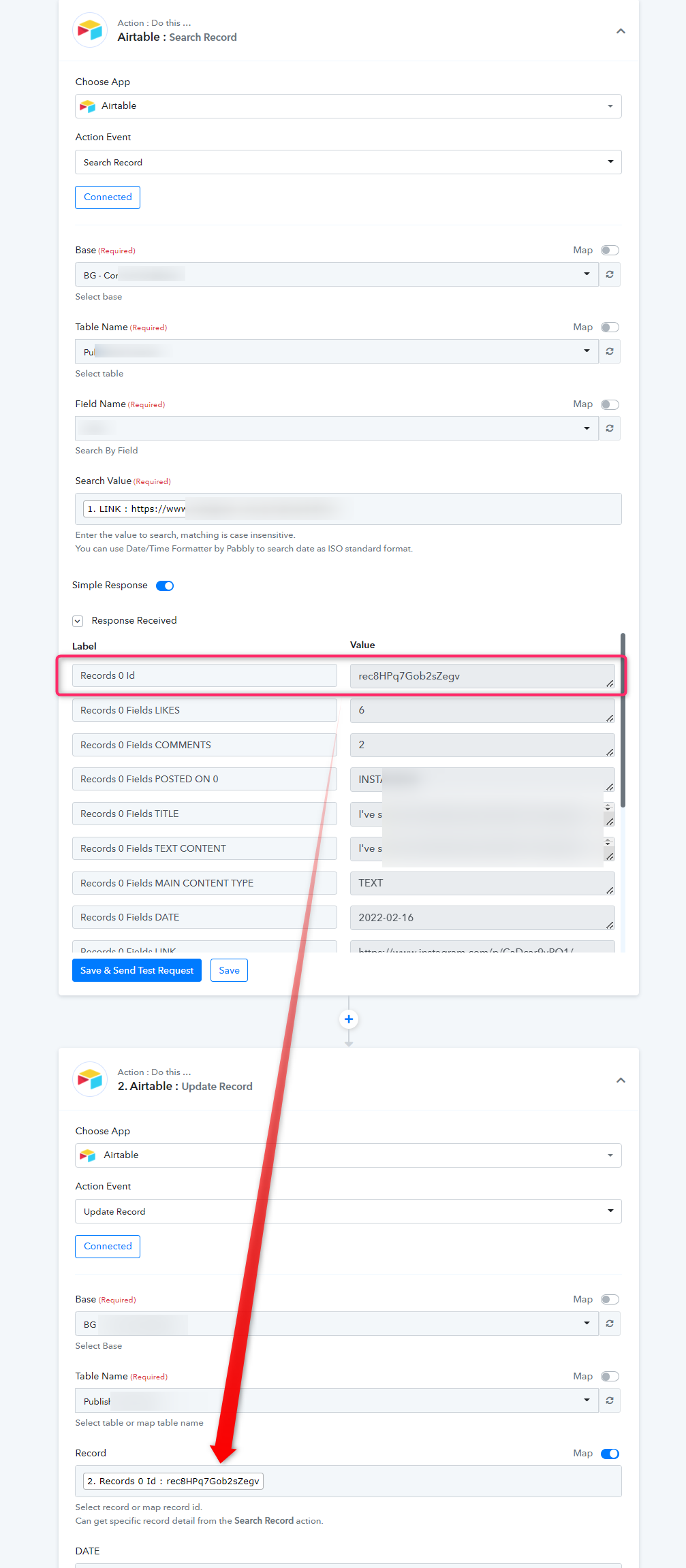Viewport: 686px width, 1568px height.
Task: Click the Airtable logo in Search Record header
Action: (x=90, y=30)
